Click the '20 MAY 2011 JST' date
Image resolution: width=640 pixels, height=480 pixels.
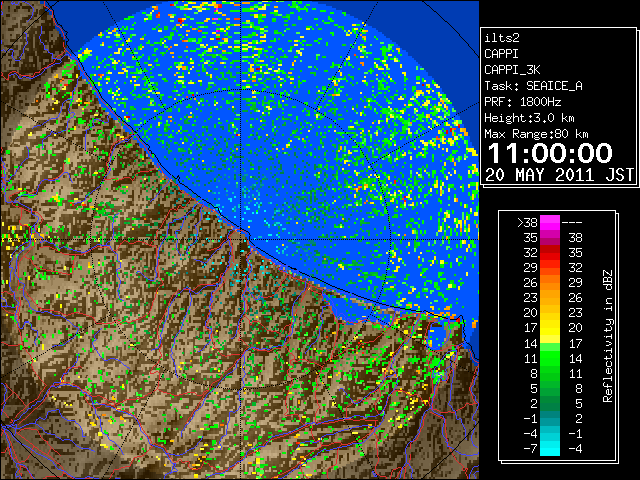559,175
